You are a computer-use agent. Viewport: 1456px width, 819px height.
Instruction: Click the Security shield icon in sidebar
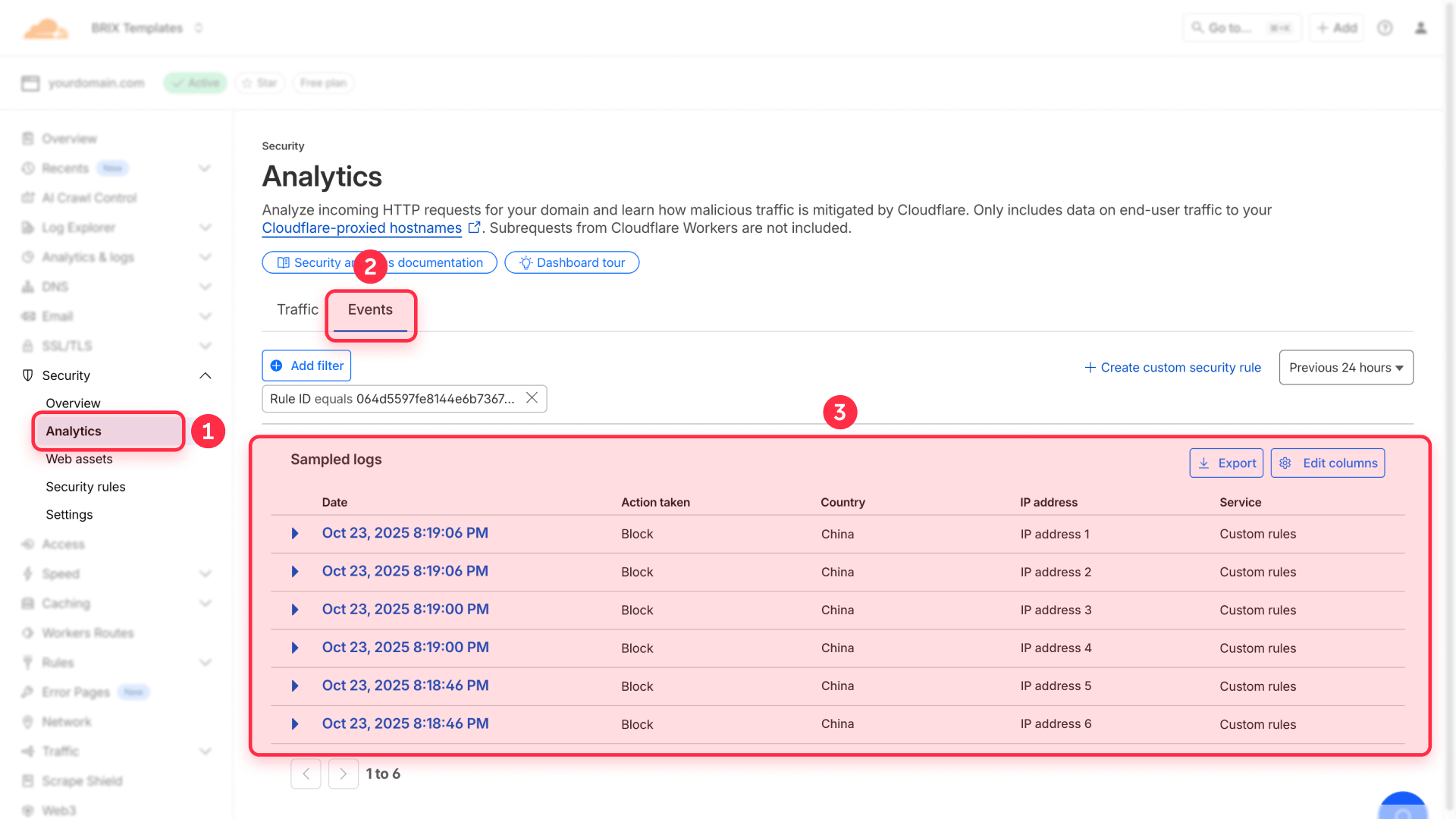coord(27,375)
